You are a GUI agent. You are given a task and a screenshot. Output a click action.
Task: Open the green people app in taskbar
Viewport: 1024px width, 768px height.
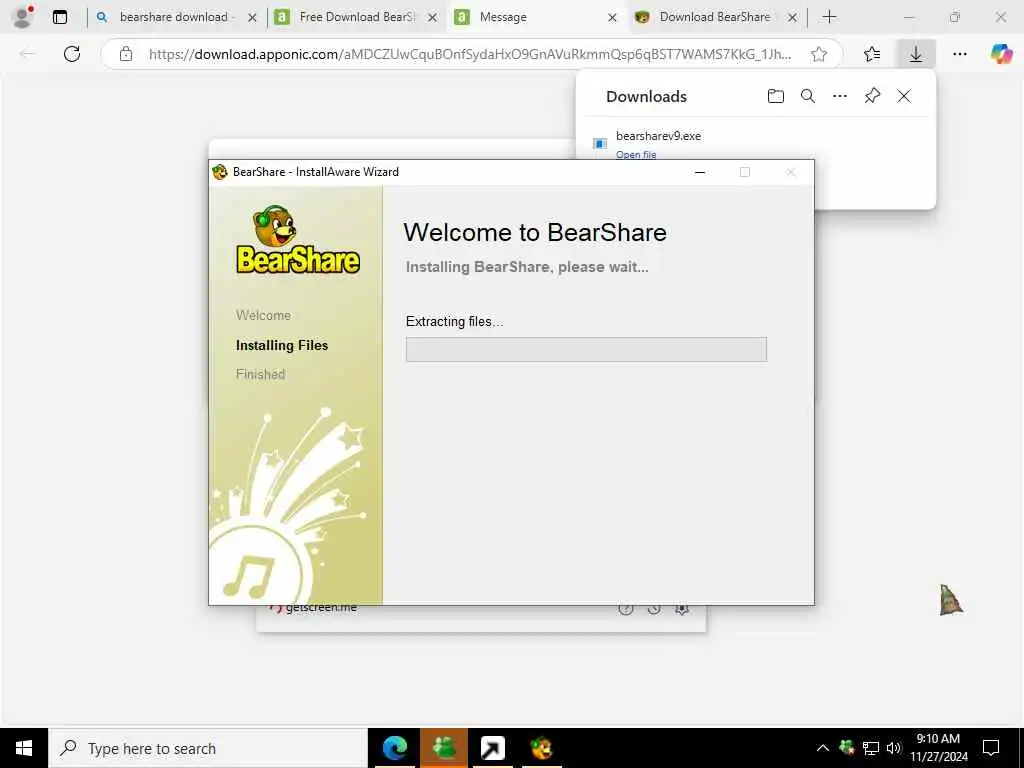tap(444, 748)
